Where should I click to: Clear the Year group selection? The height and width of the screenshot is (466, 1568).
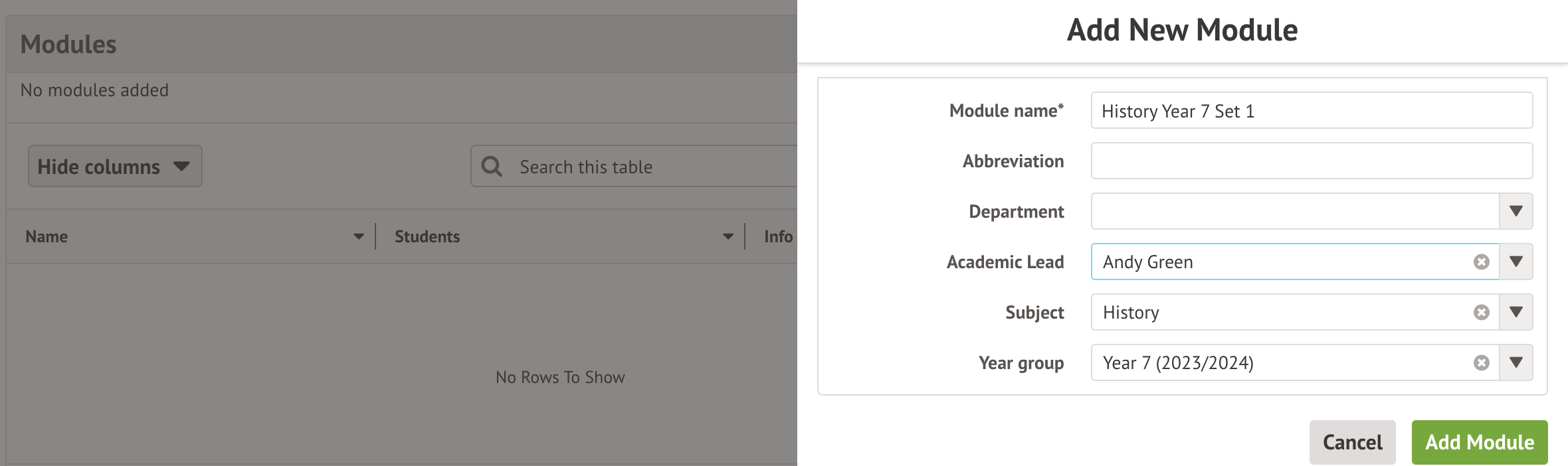(x=1481, y=363)
